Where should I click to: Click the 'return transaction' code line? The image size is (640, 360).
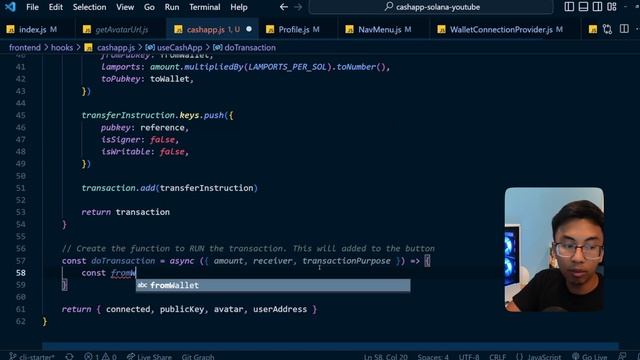[125, 212]
